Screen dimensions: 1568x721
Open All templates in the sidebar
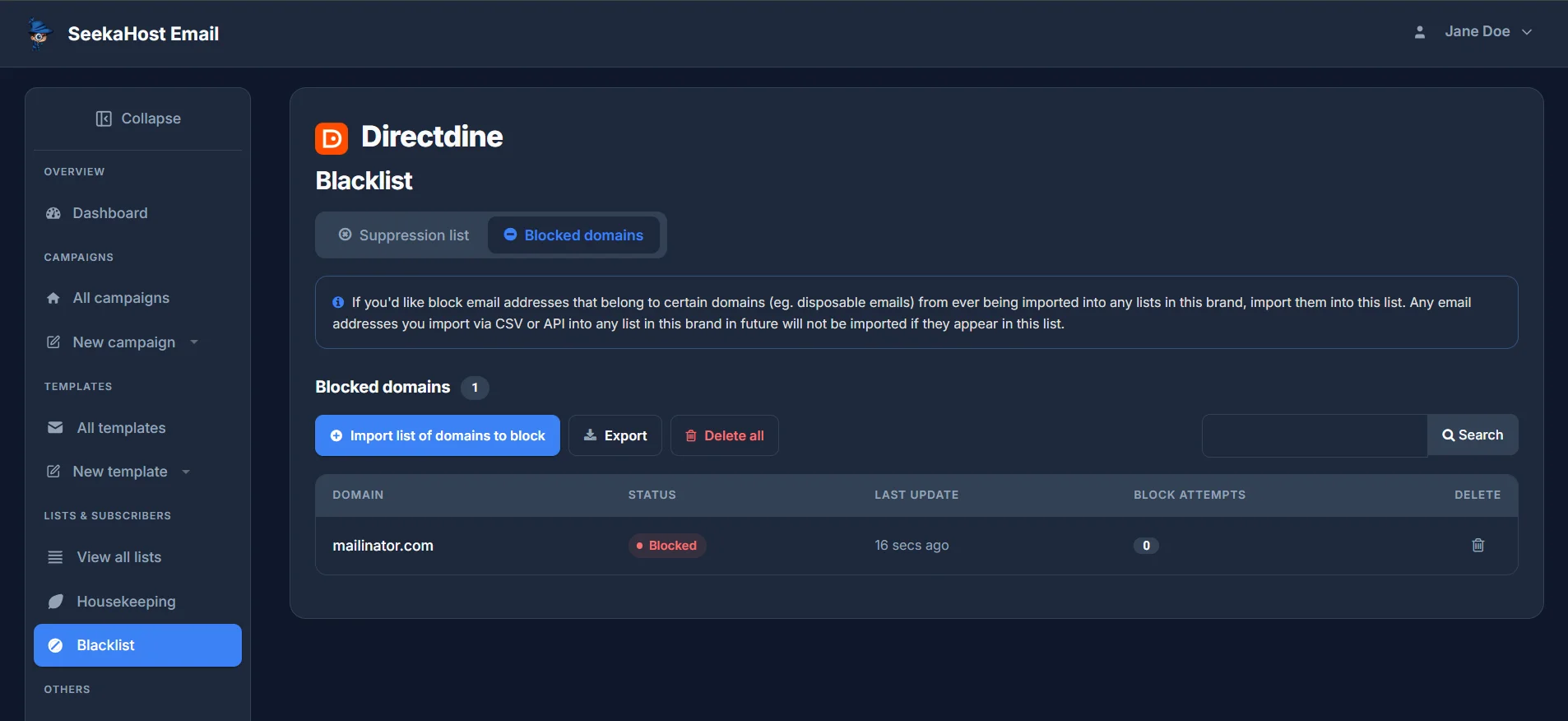pyautogui.click(x=137, y=428)
